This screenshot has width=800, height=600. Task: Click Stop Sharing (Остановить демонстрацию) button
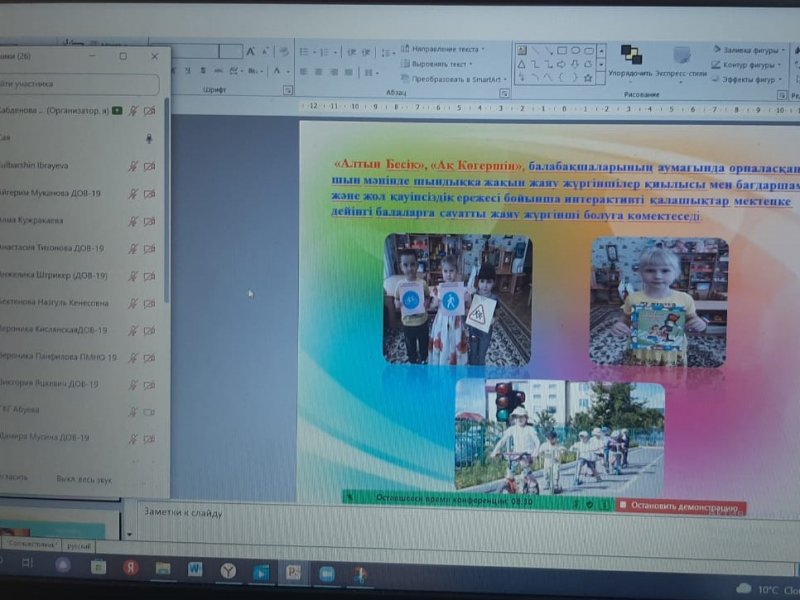tap(682, 508)
